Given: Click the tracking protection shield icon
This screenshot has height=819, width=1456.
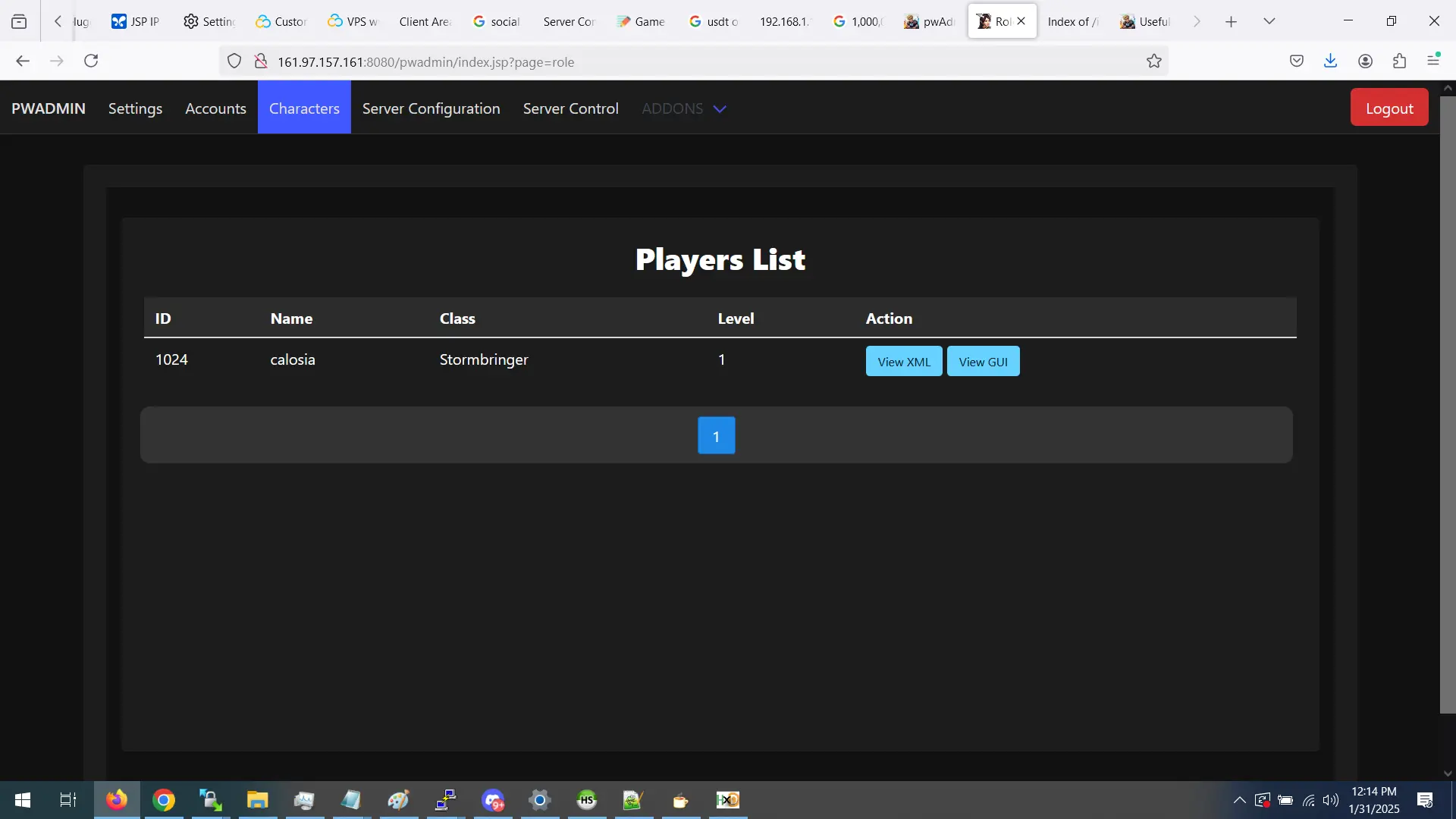Looking at the screenshot, I should 234,61.
